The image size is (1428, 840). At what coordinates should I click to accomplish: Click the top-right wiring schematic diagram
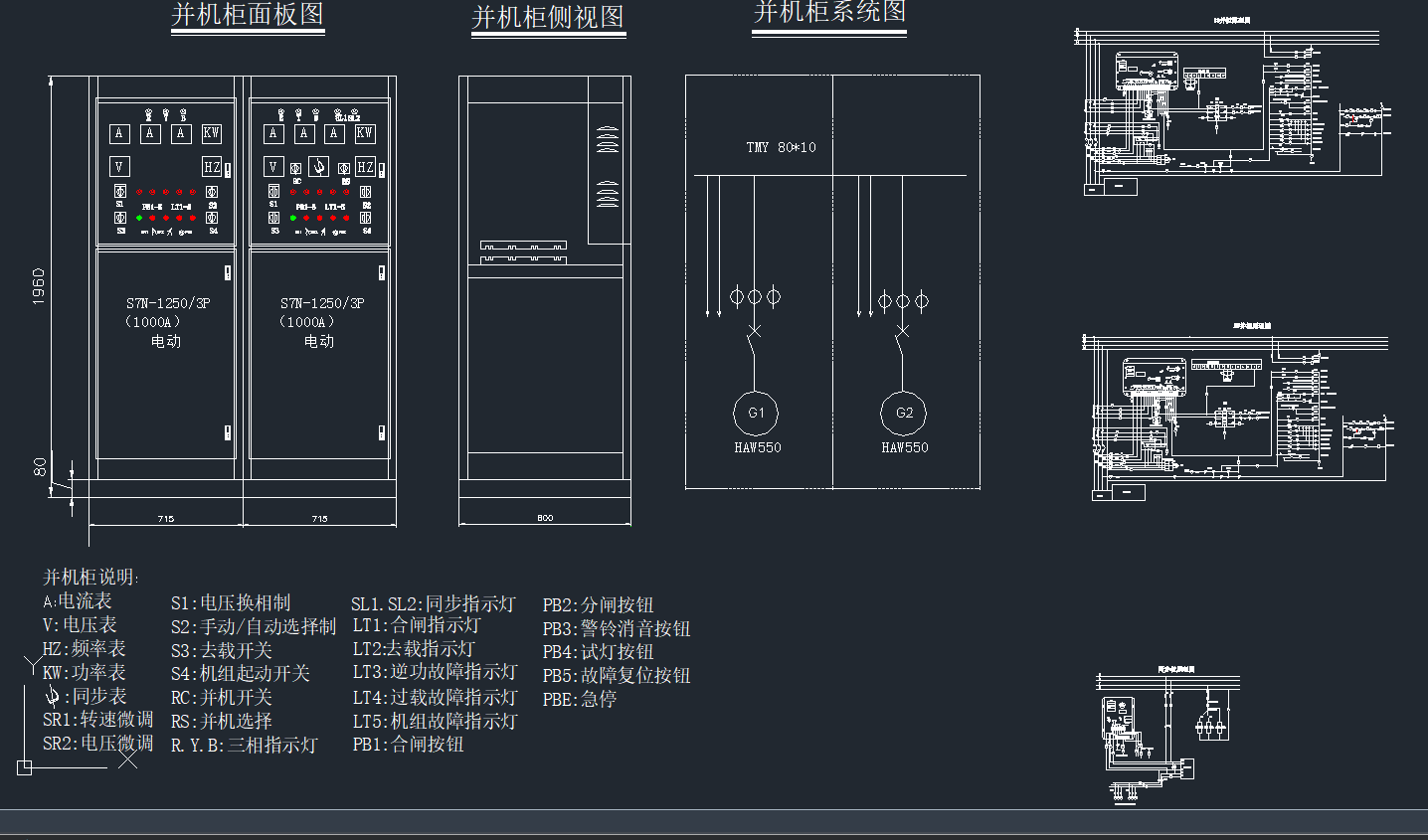point(1233,104)
